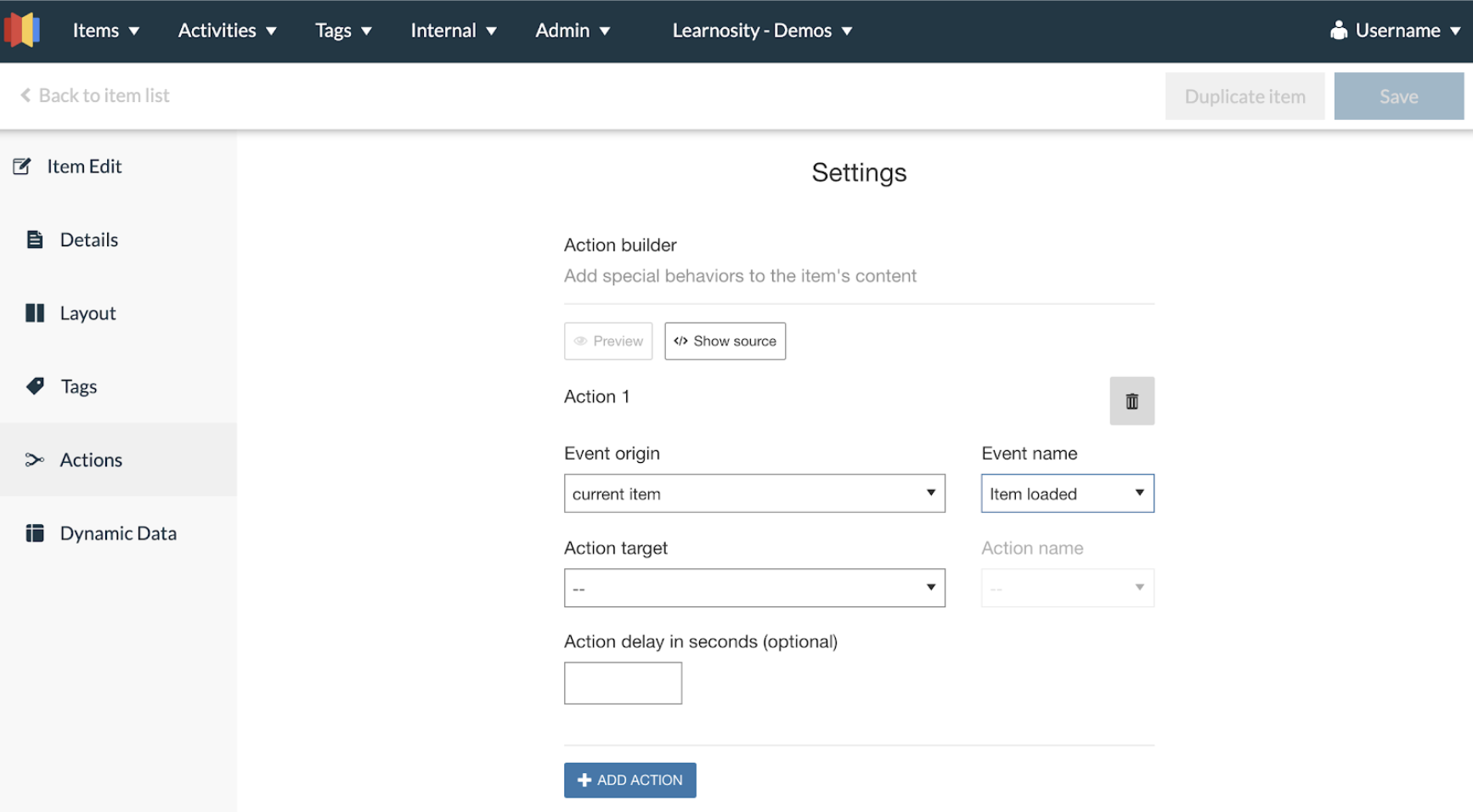
Task: Click the Tags label icon
Action: [35, 386]
